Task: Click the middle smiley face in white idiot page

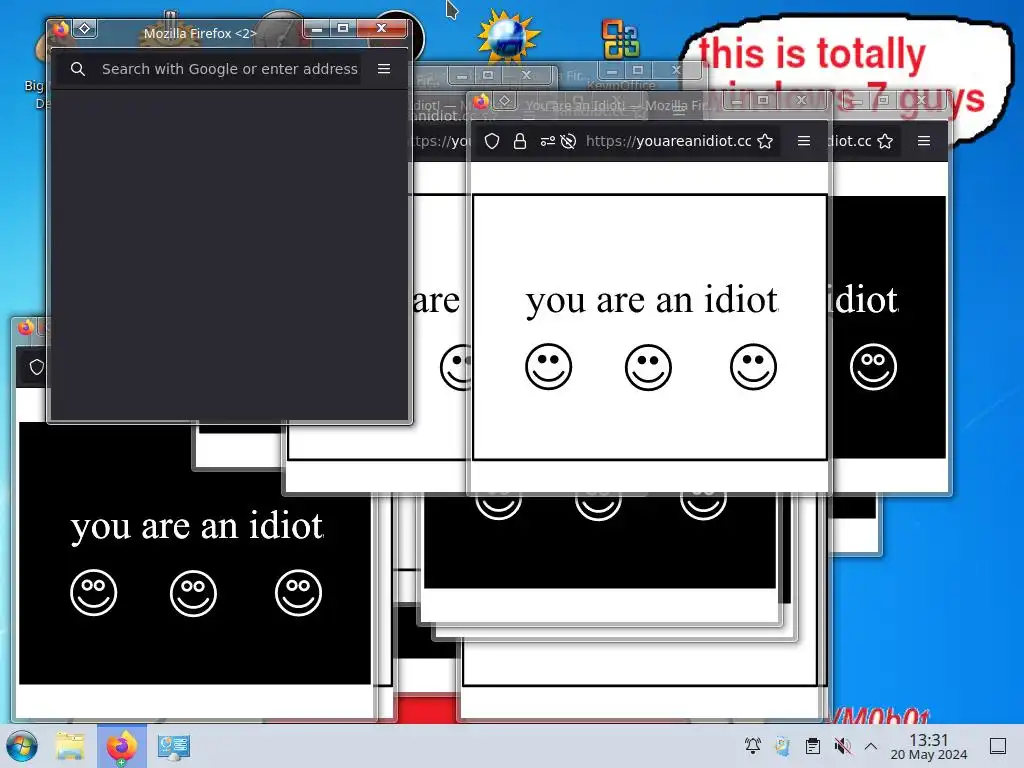Action: (648, 367)
